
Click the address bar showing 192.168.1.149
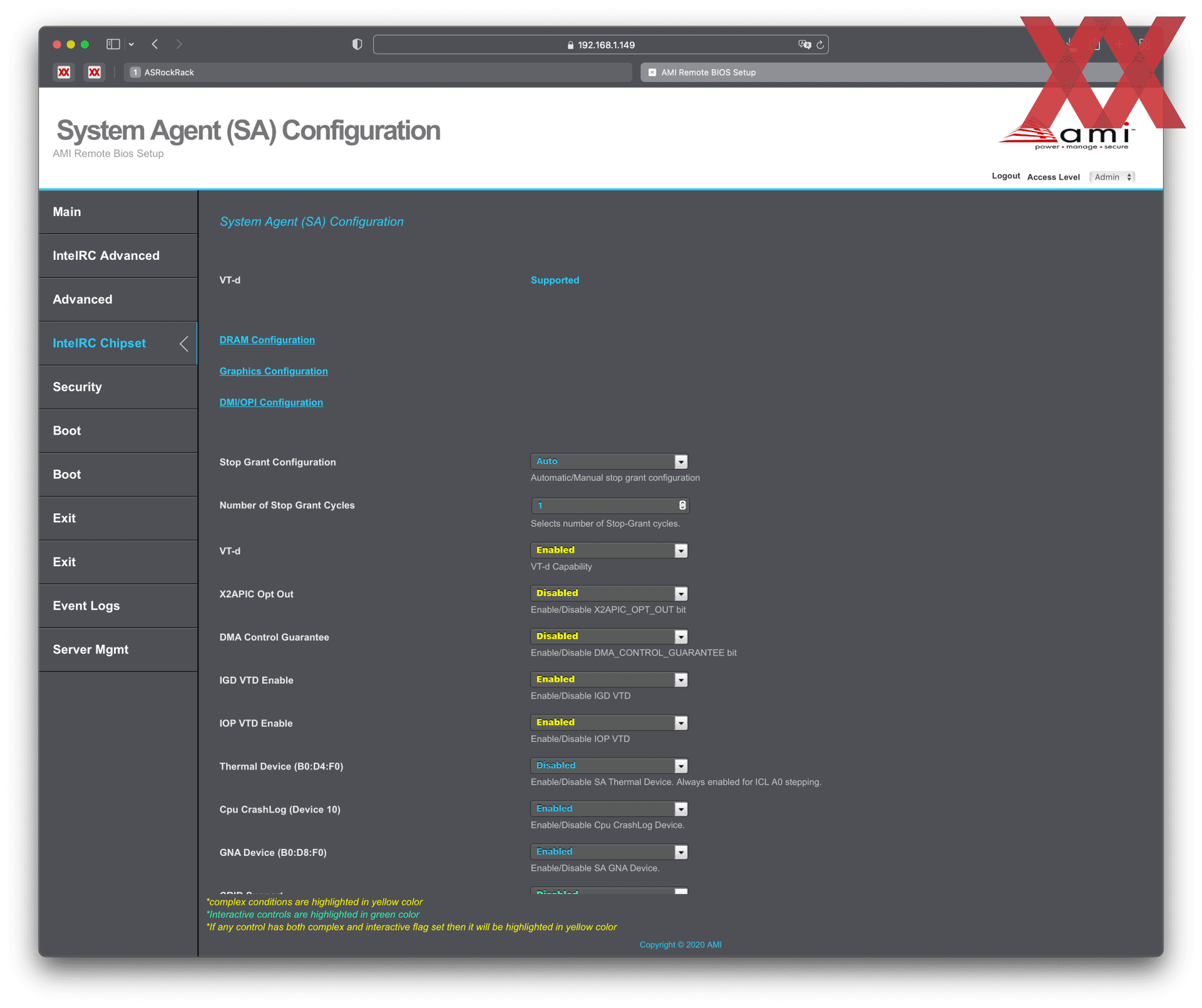pos(600,45)
